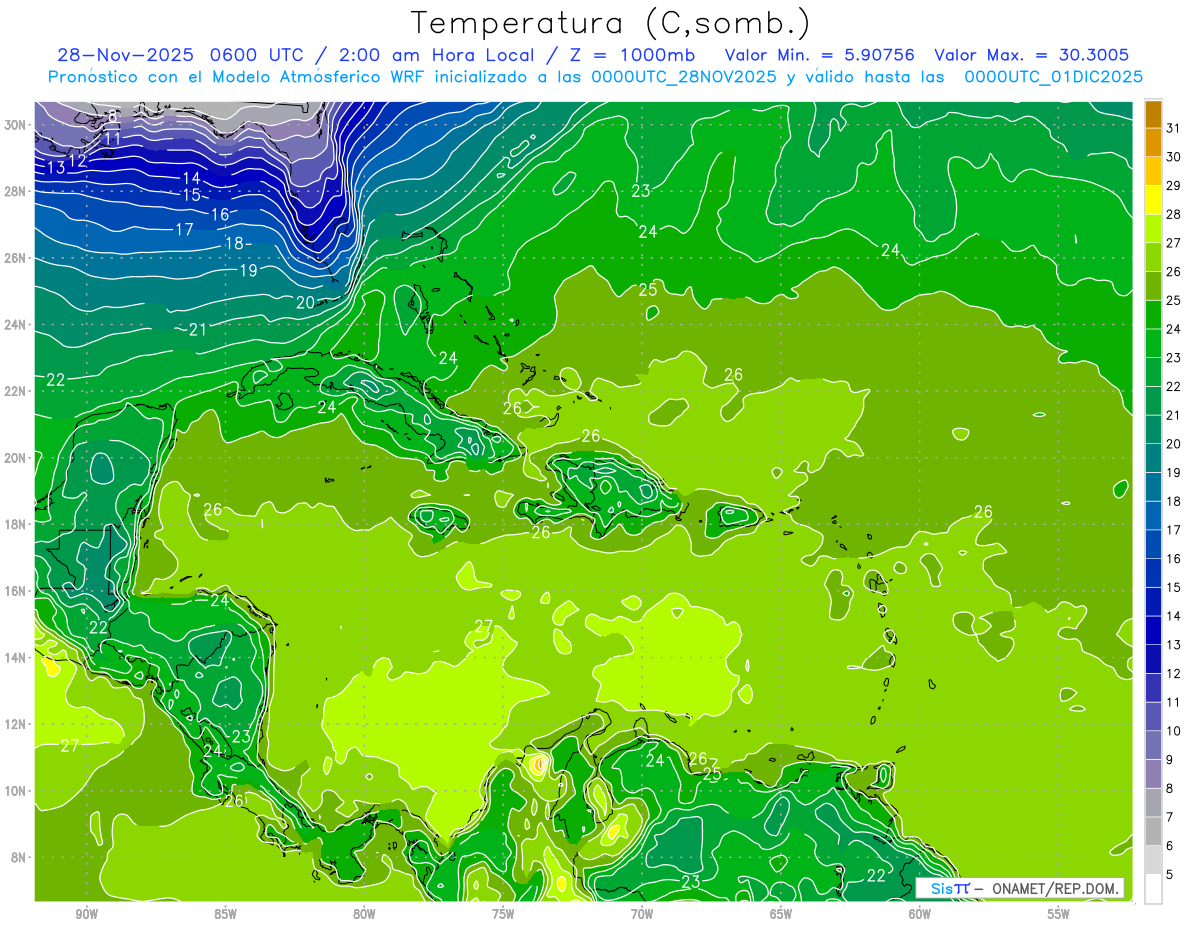Click the legend scale value '30'
The width and height of the screenshot is (1200, 927).
coord(1174,157)
